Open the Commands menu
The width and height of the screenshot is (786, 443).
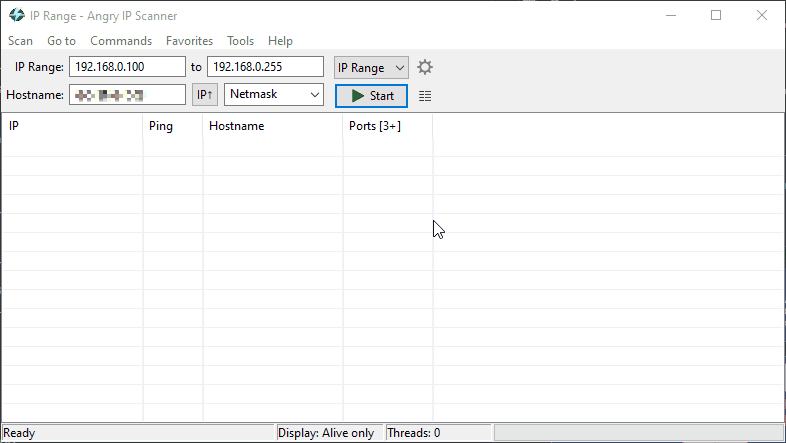tap(121, 41)
